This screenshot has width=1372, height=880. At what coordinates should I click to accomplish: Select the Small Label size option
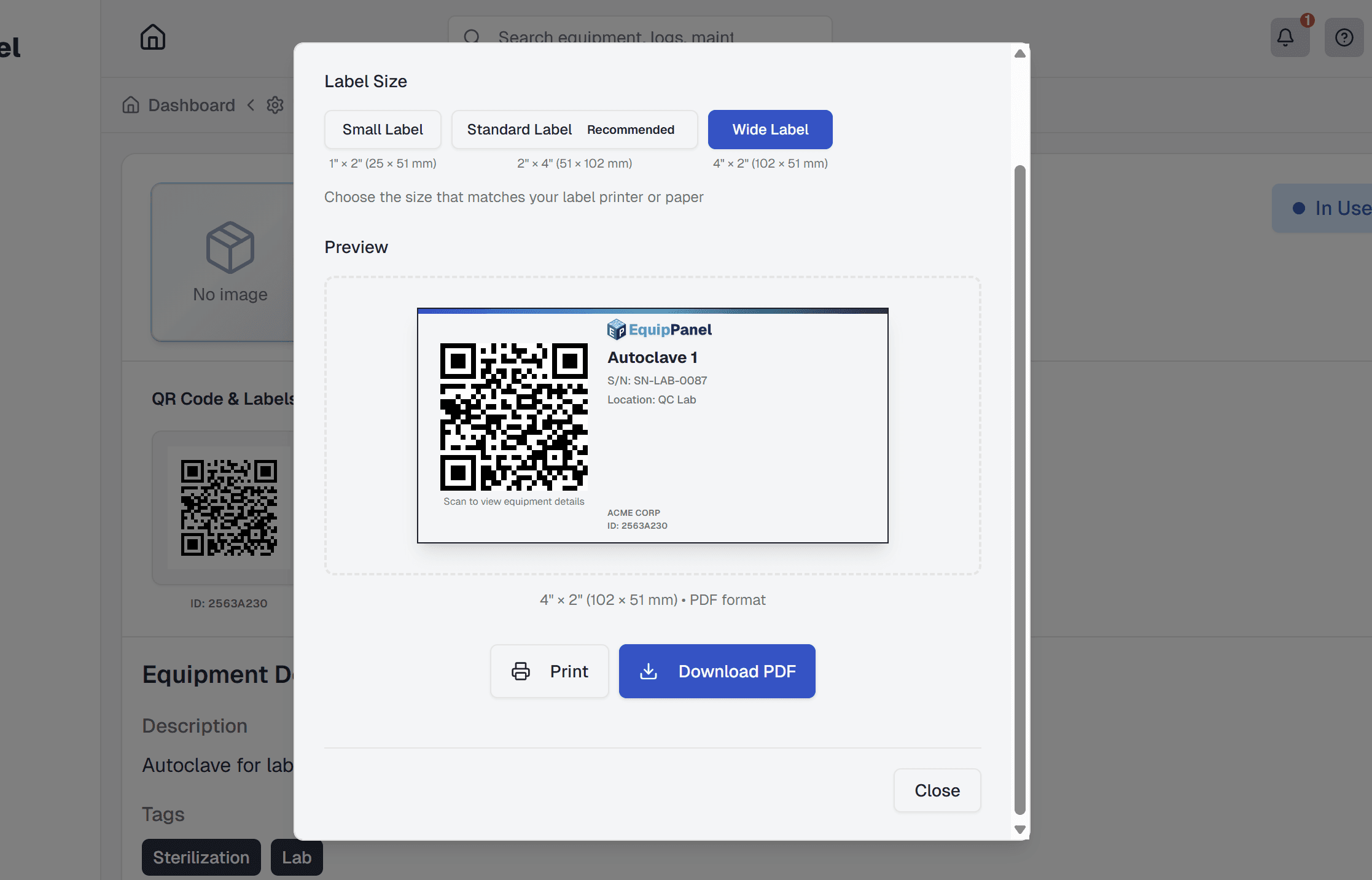[x=382, y=130]
